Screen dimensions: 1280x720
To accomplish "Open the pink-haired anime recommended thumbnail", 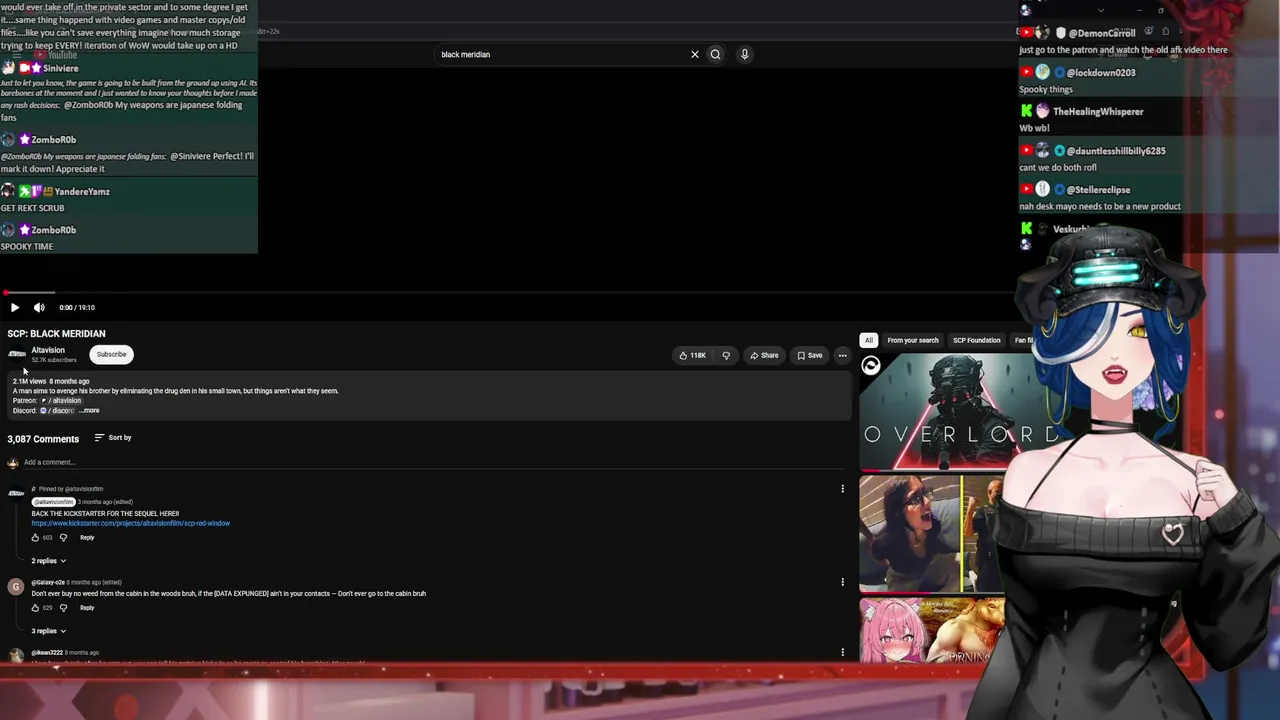I will 932,630.
